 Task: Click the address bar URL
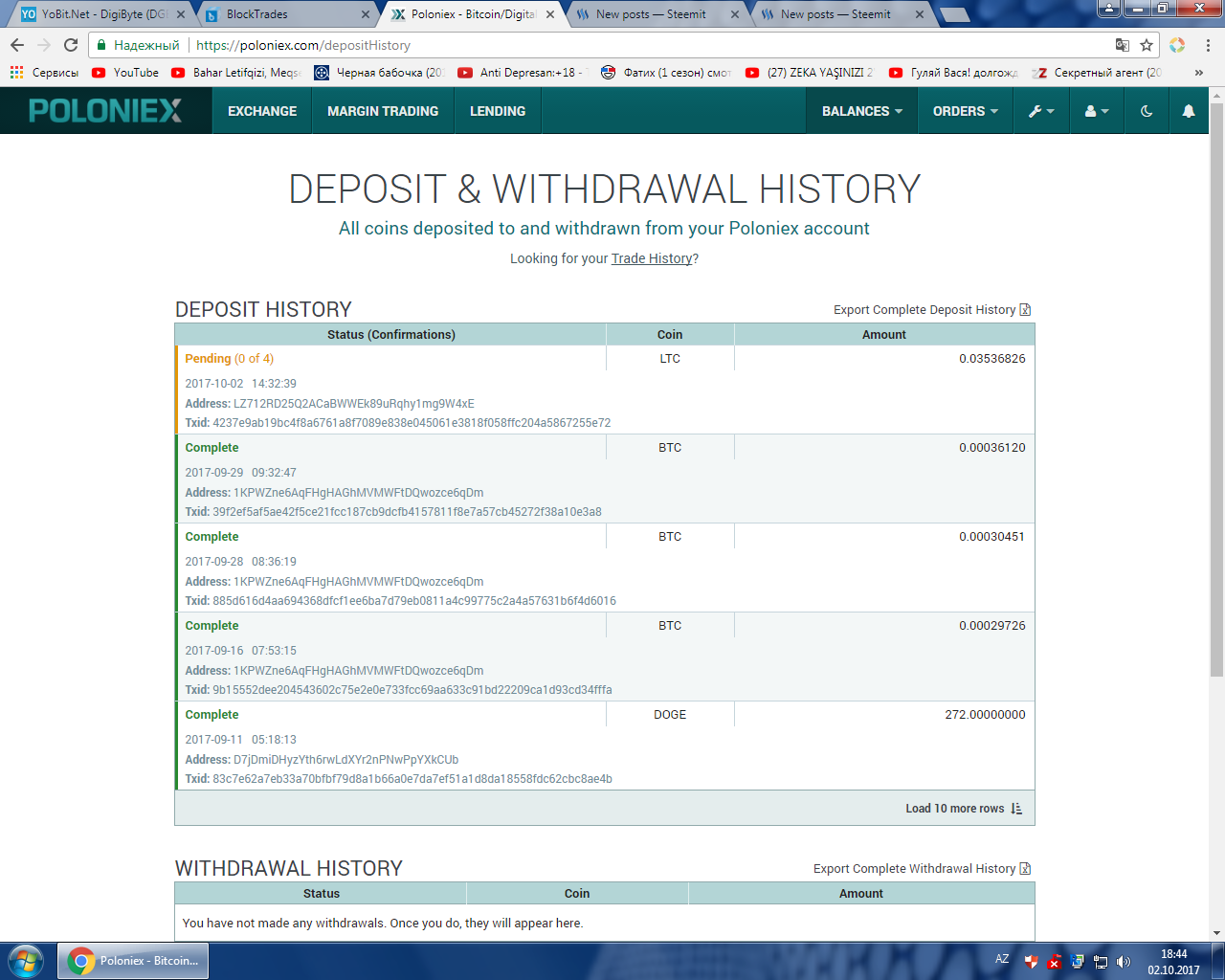303,45
